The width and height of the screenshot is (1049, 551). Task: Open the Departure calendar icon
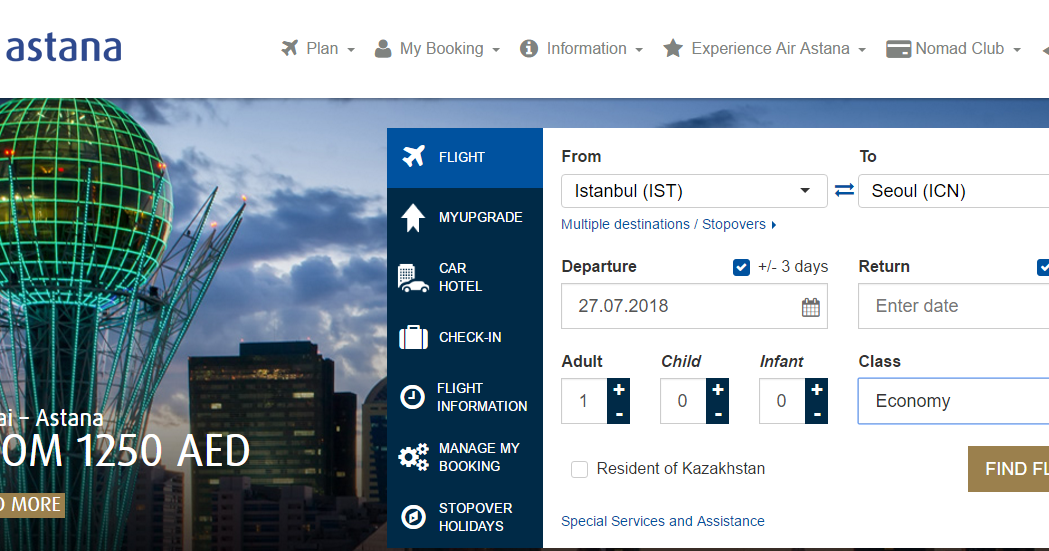811,307
